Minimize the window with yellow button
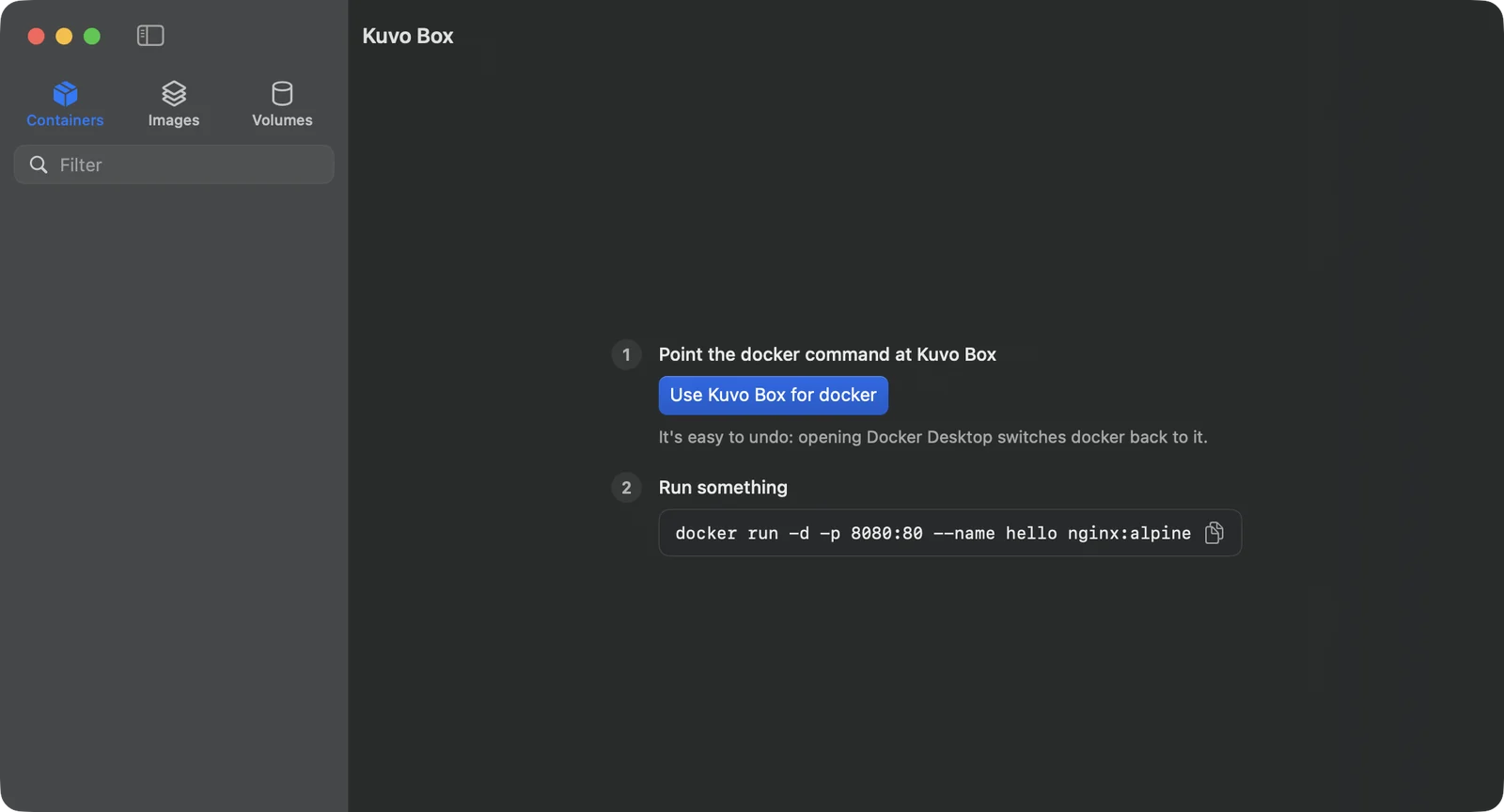1504x812 pixels. [64, 36]
